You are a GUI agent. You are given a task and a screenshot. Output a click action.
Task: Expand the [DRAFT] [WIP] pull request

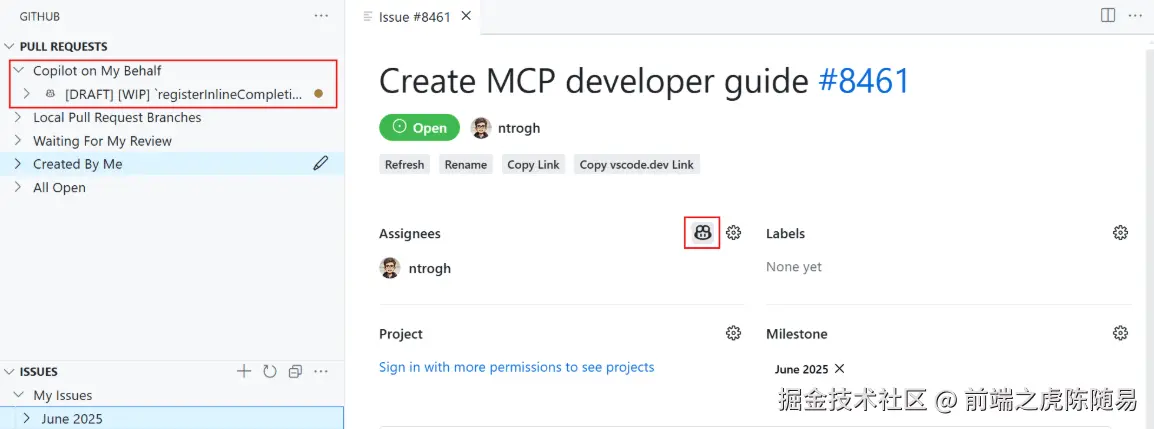coord(27,94)
